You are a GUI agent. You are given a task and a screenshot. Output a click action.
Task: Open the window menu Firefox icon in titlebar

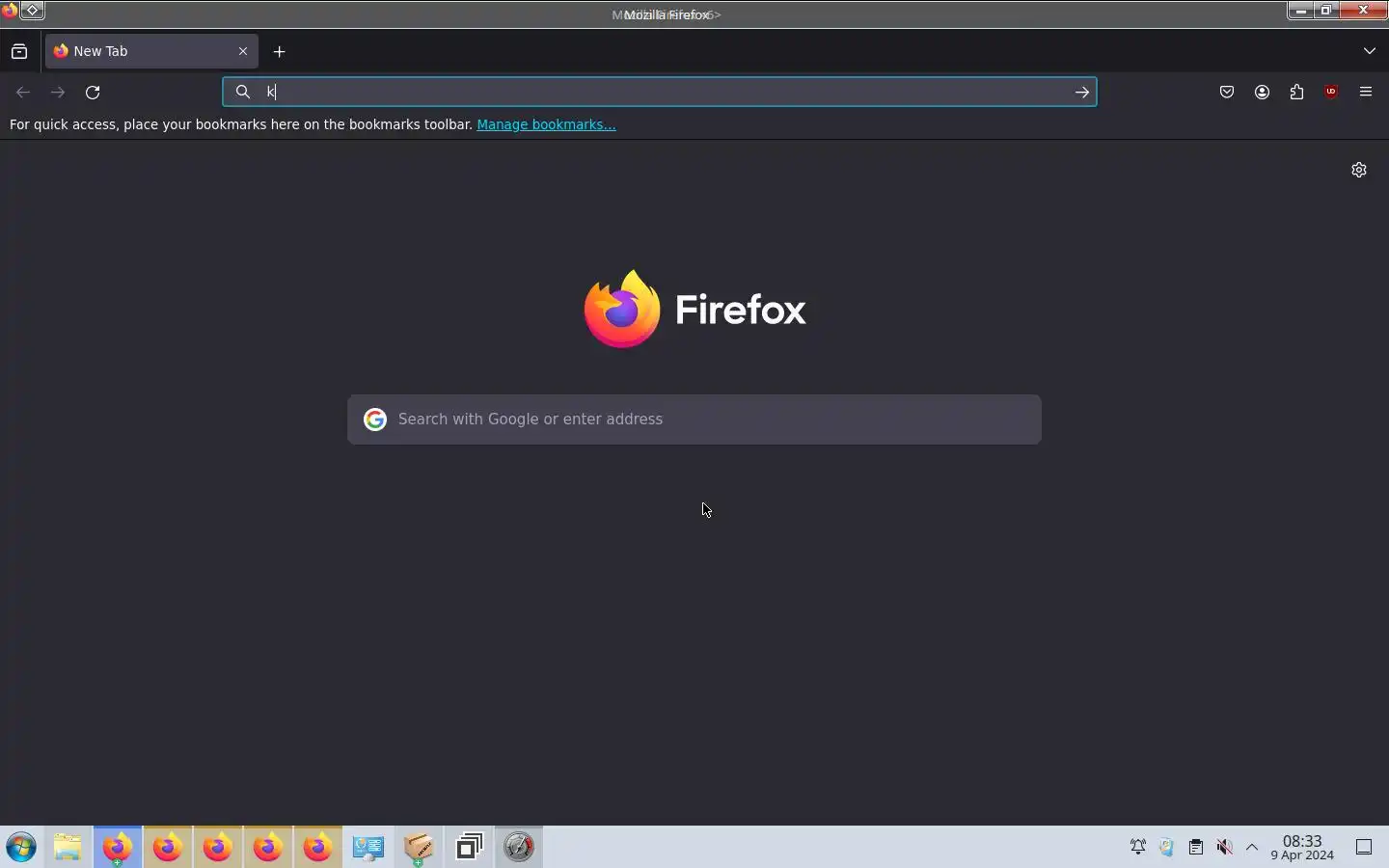(10, 12)
